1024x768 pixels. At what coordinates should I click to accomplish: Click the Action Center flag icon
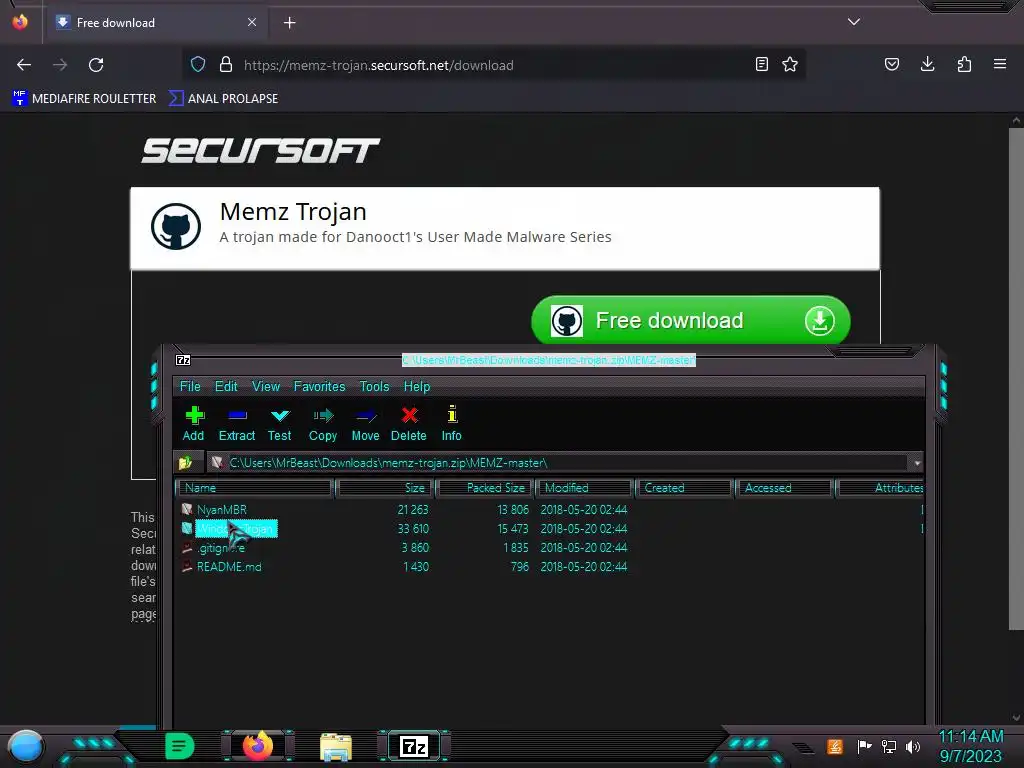pyautogui.click(x=865, y=746)
